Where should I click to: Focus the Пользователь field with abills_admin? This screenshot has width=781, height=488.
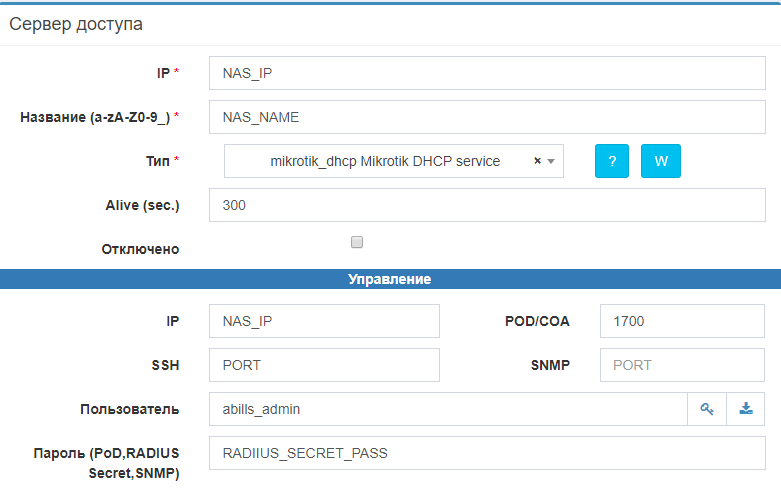click(x=448, y=409)
